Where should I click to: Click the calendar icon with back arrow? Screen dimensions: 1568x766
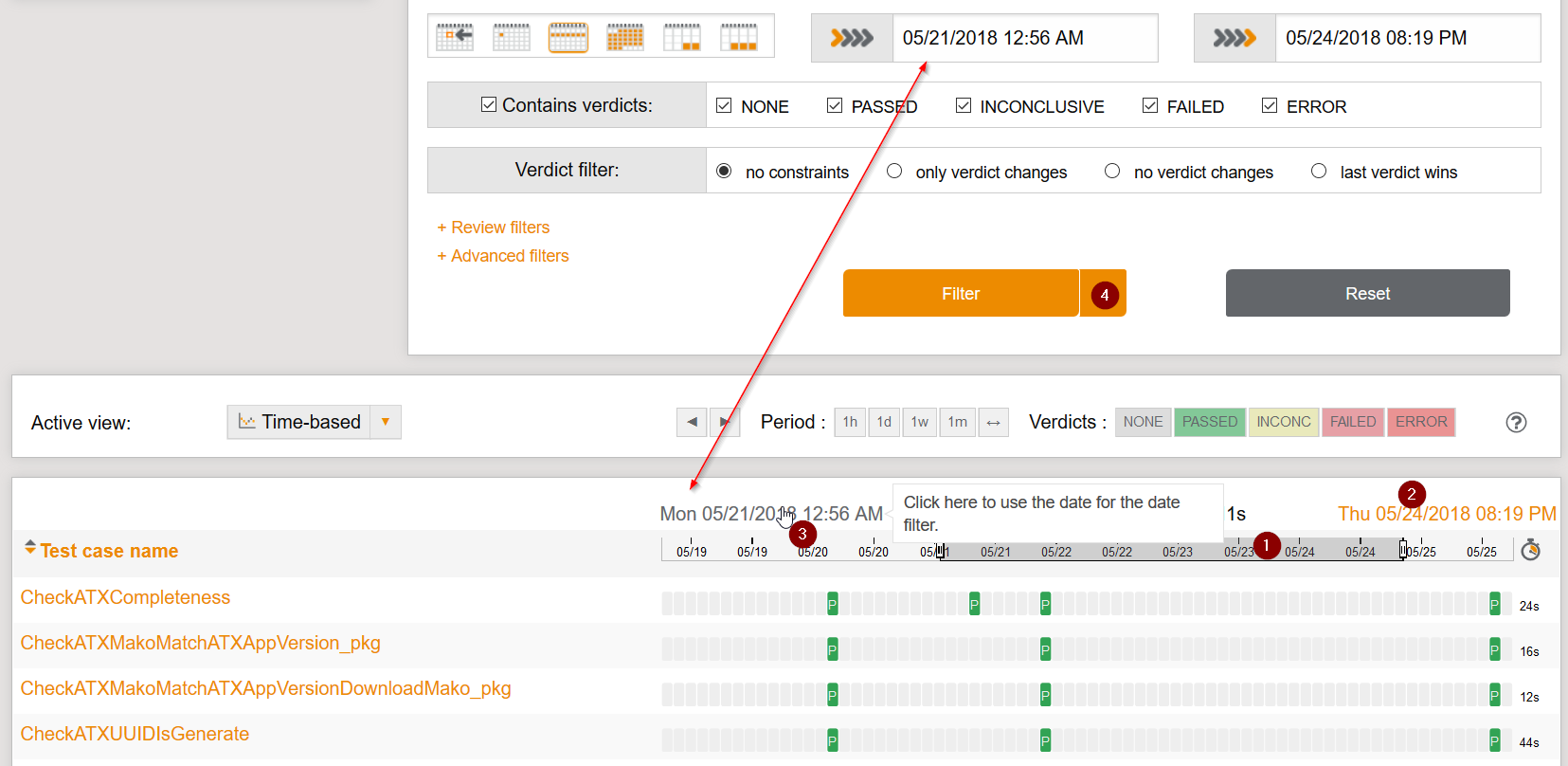[455, 38]
